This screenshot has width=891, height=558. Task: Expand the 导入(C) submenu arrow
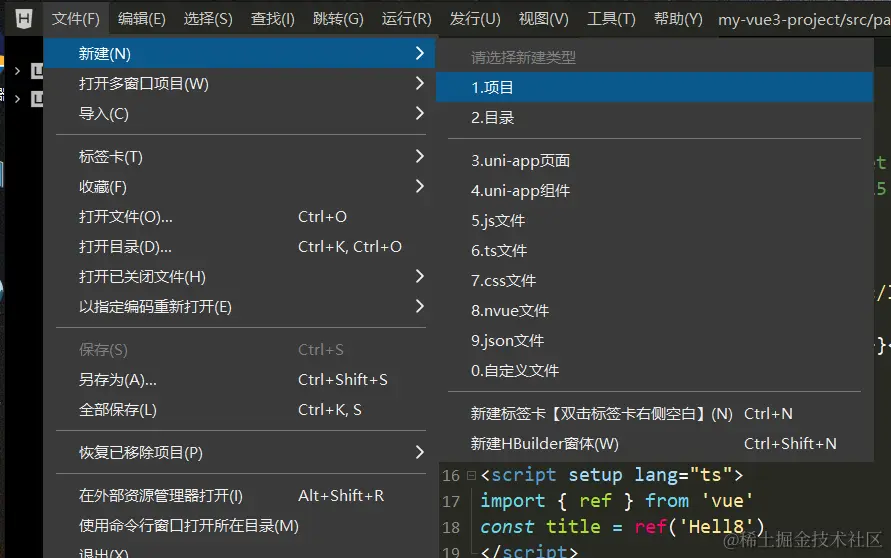[419, 114]
